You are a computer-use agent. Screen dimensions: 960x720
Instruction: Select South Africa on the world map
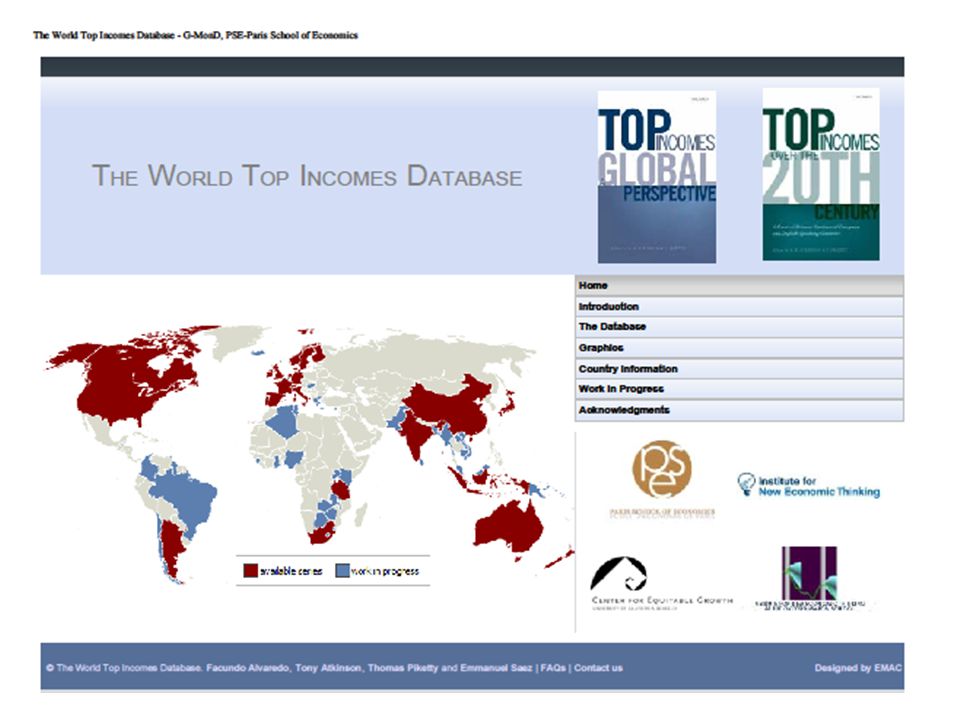click(321, 535)
